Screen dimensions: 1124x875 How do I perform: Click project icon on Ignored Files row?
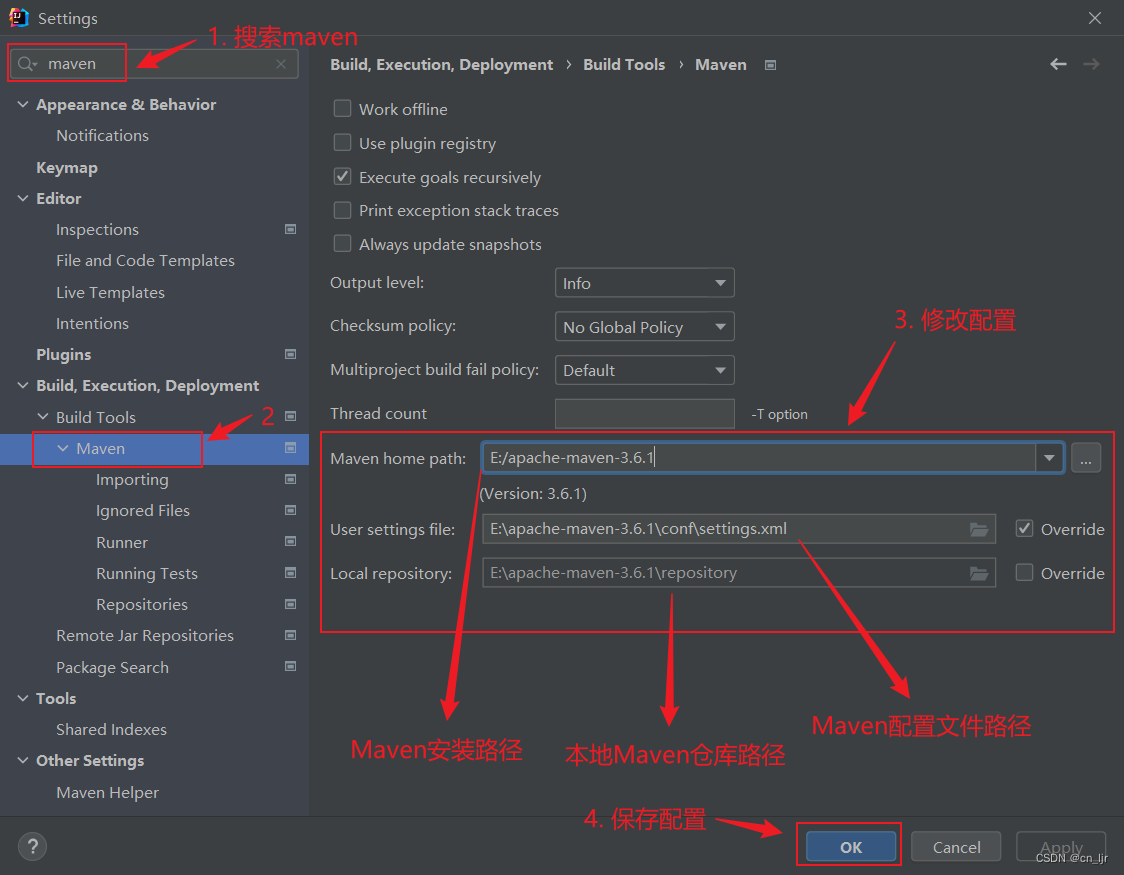coord(290,510)
